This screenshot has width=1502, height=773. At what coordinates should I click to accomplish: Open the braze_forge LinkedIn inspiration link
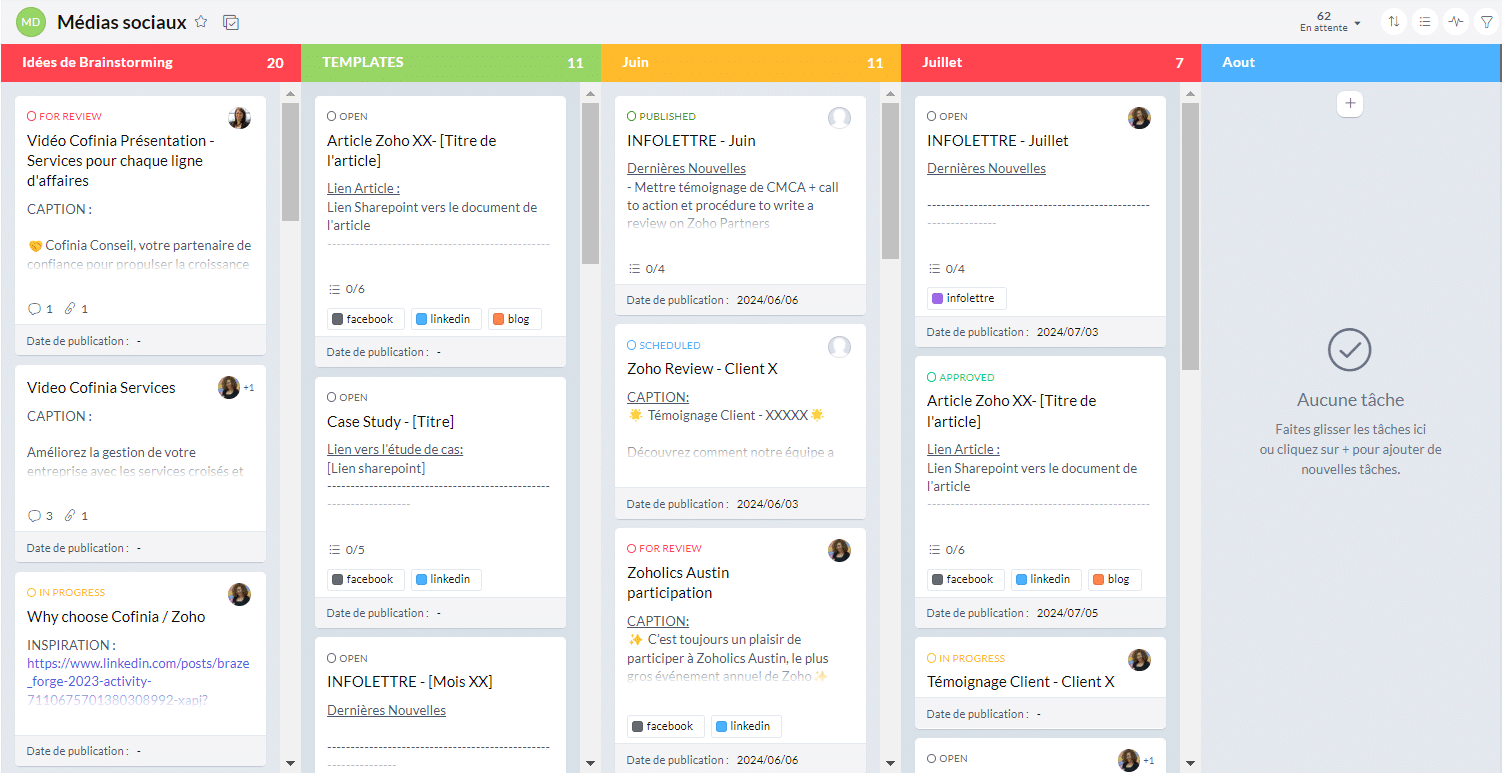(x=138, y=681)
